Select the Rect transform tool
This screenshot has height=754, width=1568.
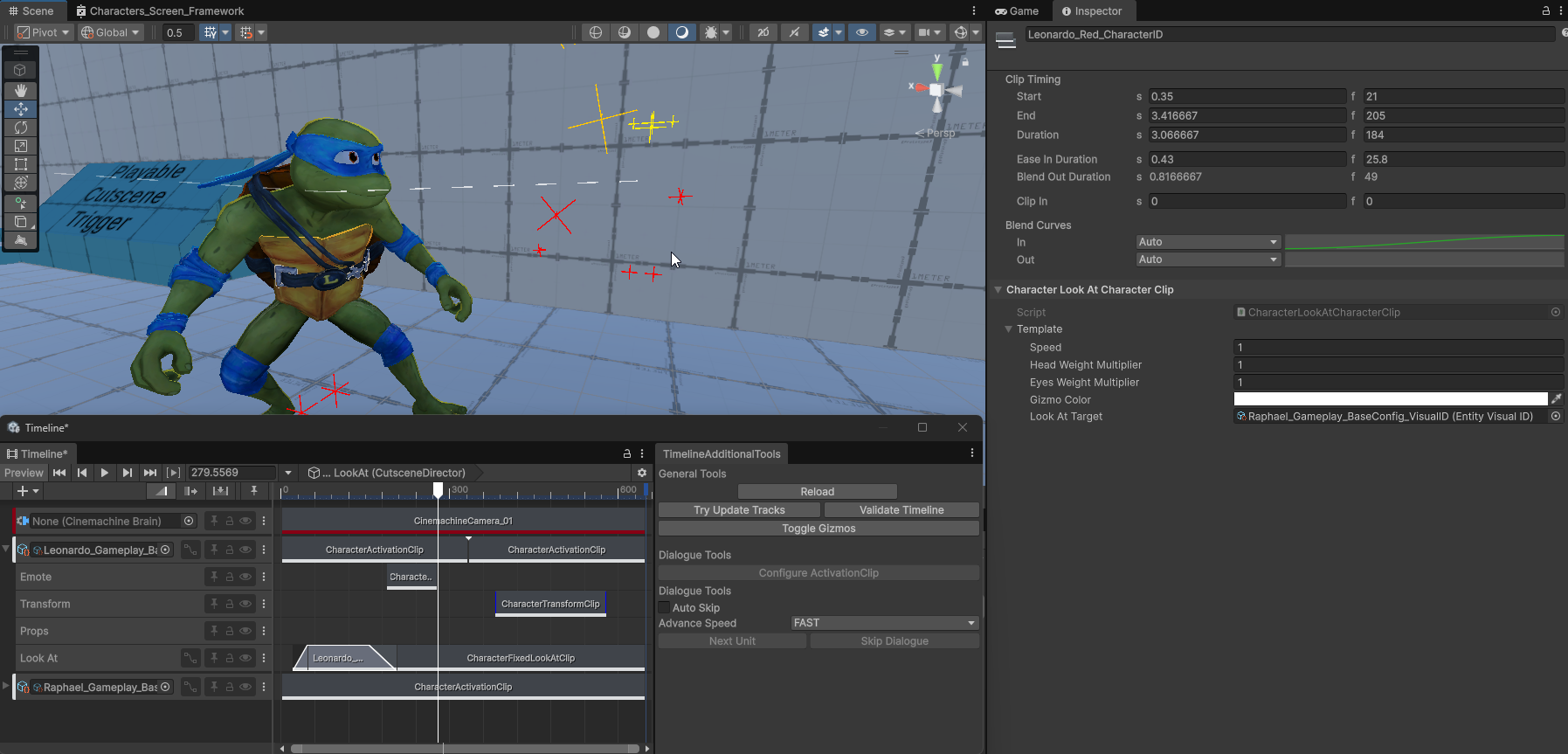(21, 164)
